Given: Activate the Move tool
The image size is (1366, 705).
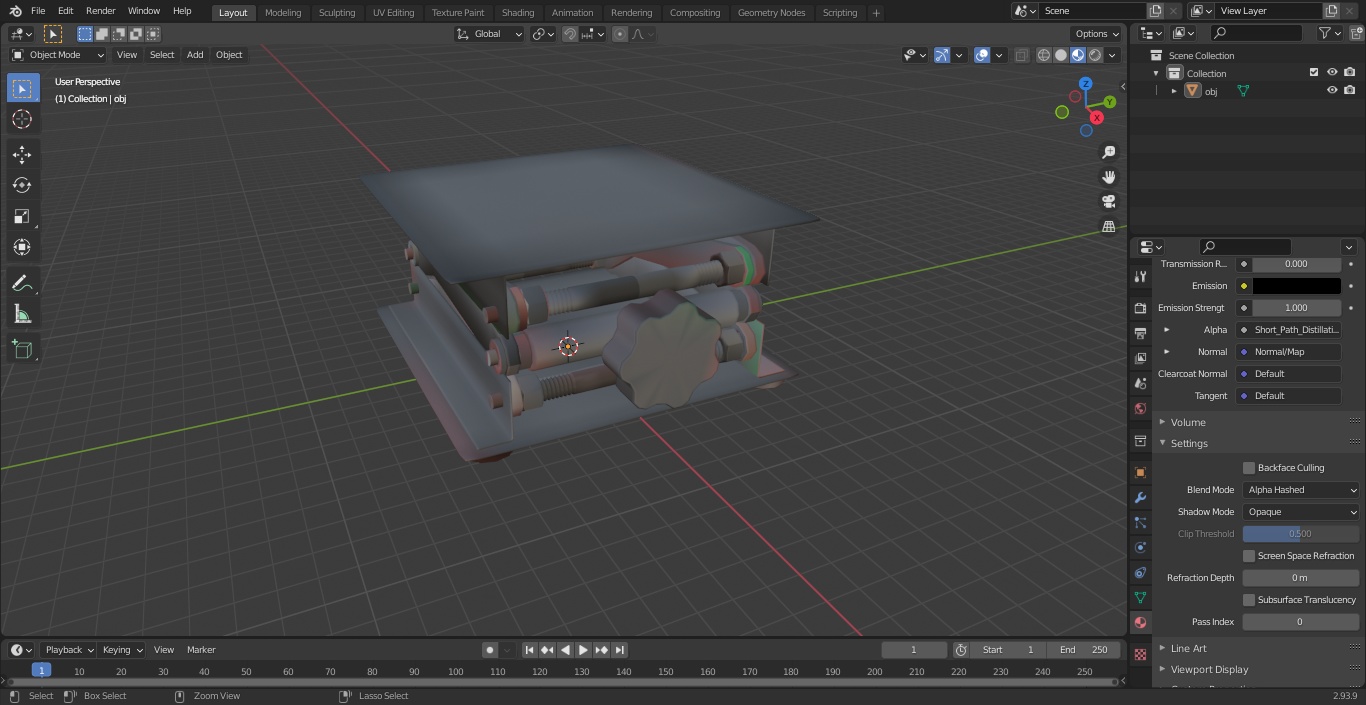Looking at the screenshot, I should click(22, 154).
